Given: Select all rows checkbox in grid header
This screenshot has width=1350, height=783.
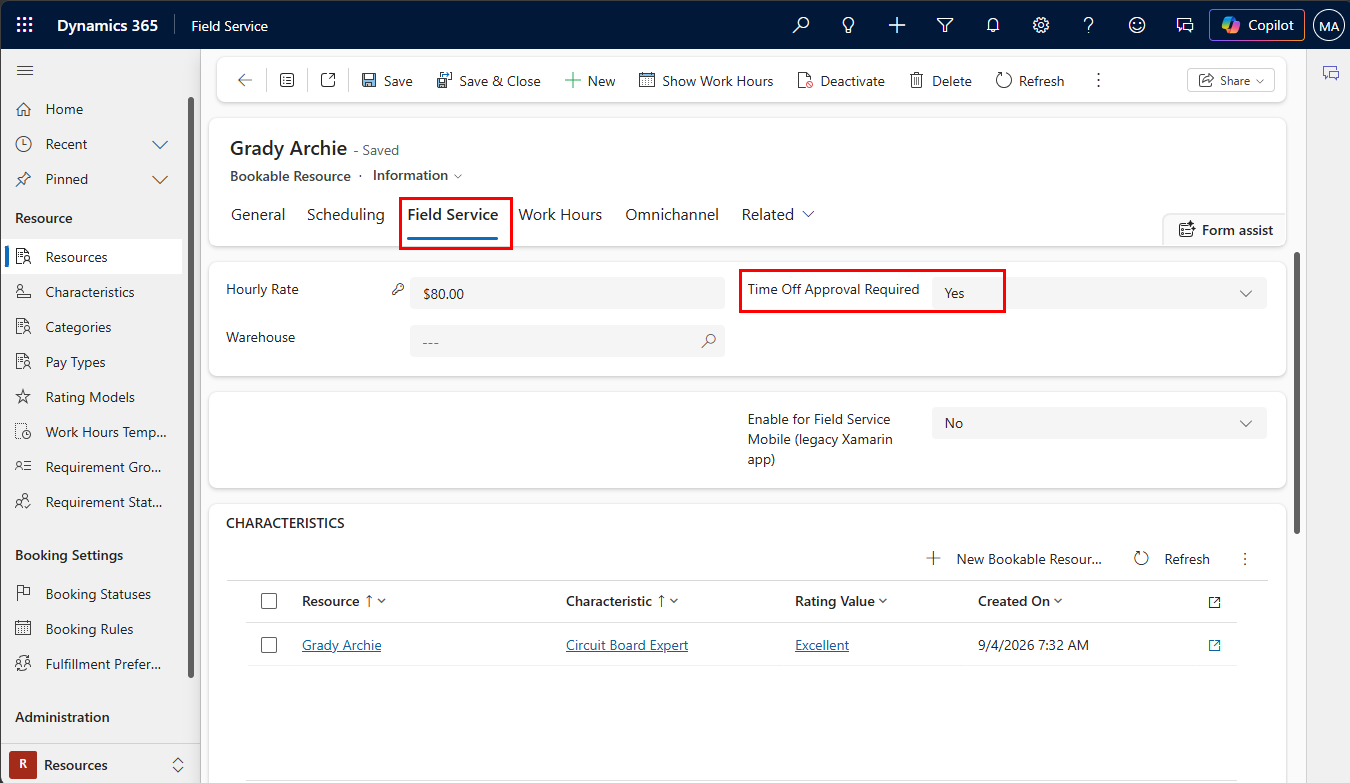Looking at the screenshot, I should 269,601.
